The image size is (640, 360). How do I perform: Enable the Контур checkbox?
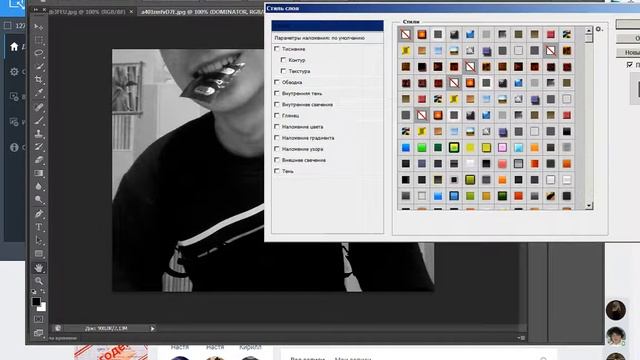tap(283, 60)
